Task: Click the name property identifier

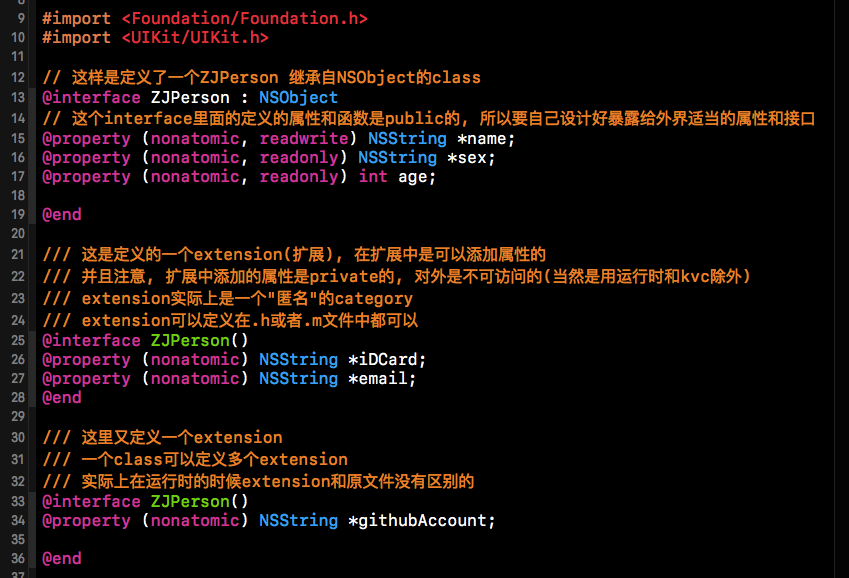Action: [x=489, y=139]
